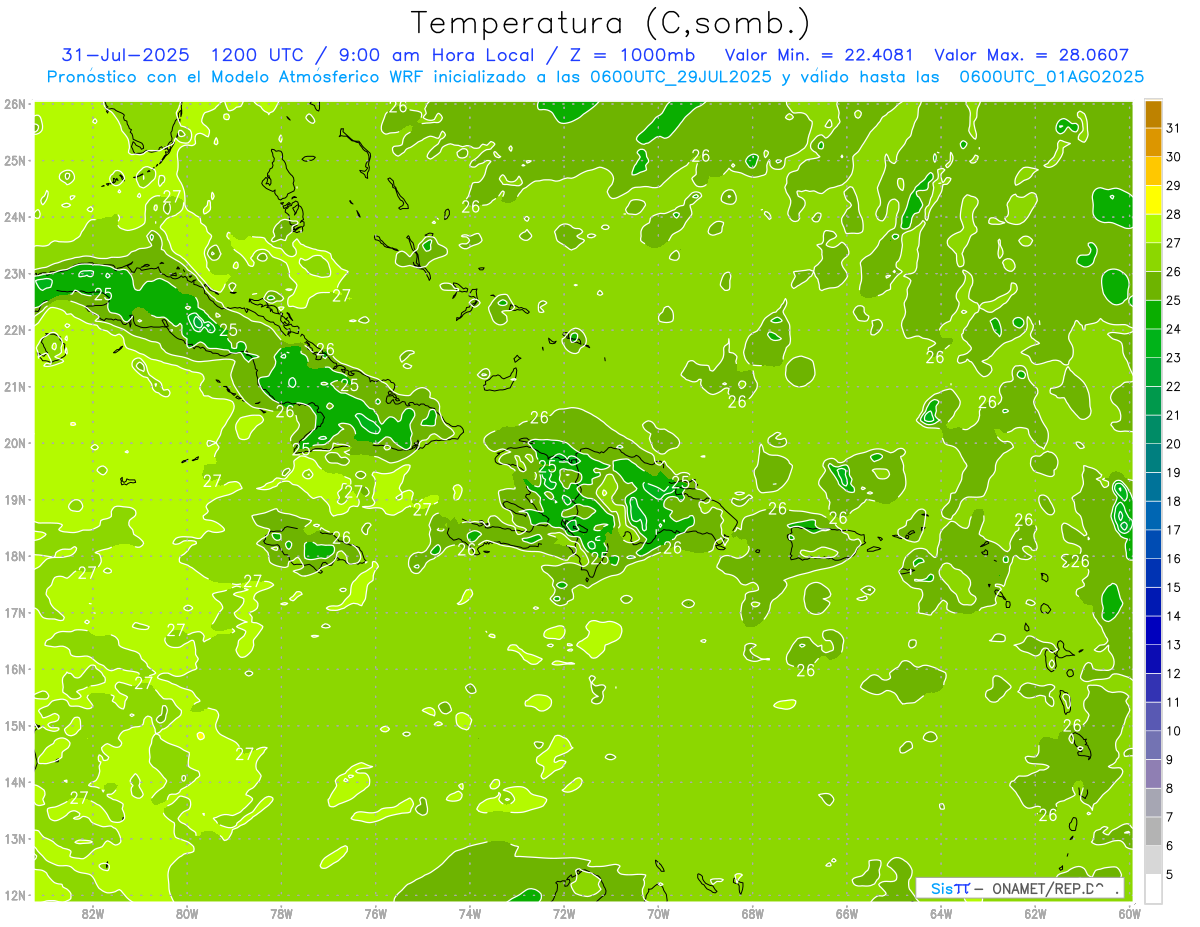1200x927 pixels.
Task: Click the "0600UTC_01AGO2025" valid-until text
Action: [x=1051, y=77]
